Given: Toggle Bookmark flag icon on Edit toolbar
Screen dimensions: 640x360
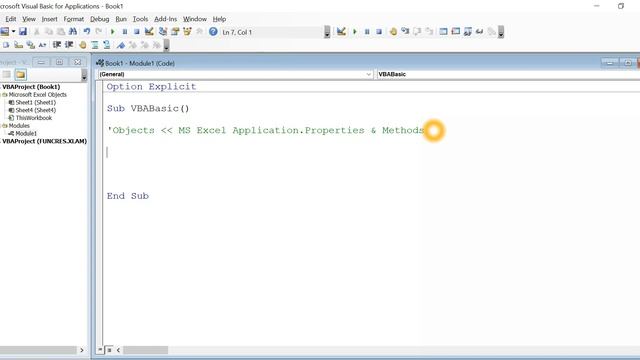Looking at the screenshot, I should pyautogui.click(x=120, y=45).
